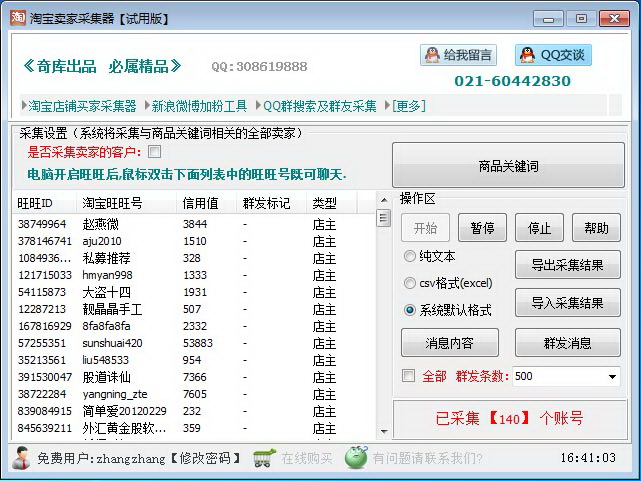Click the green thinking face icon
The height and width of the screenshot is (481, 641).
pyautogui.click(x=356, y=457)
